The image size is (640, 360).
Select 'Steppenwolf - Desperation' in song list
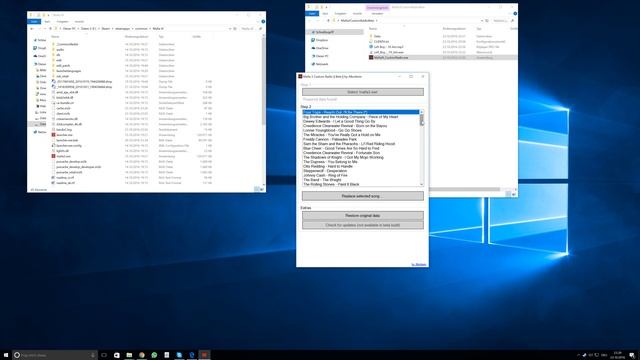click(325, 171)
